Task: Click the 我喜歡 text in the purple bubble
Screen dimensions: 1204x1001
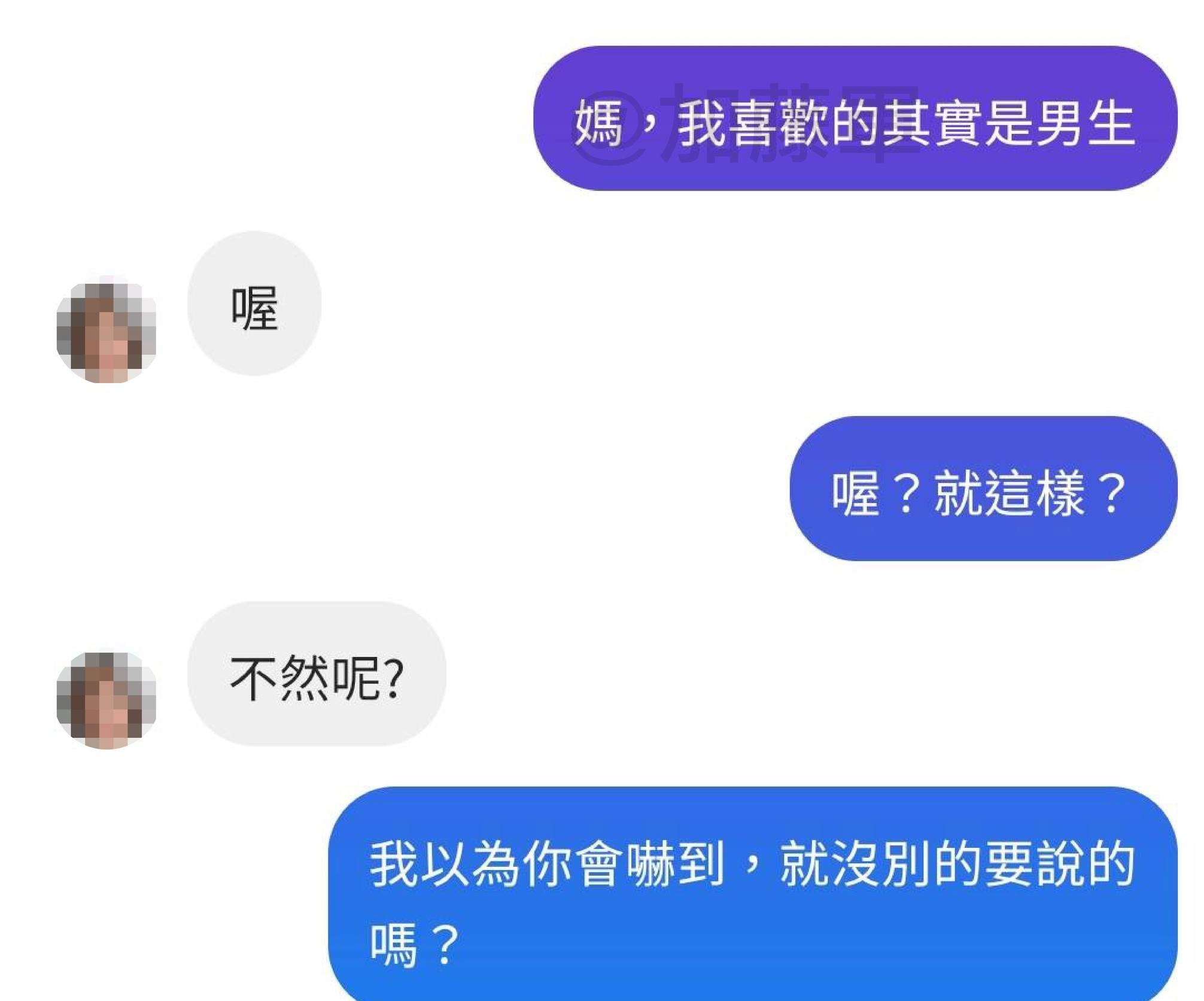Action: tap(753, 123)
